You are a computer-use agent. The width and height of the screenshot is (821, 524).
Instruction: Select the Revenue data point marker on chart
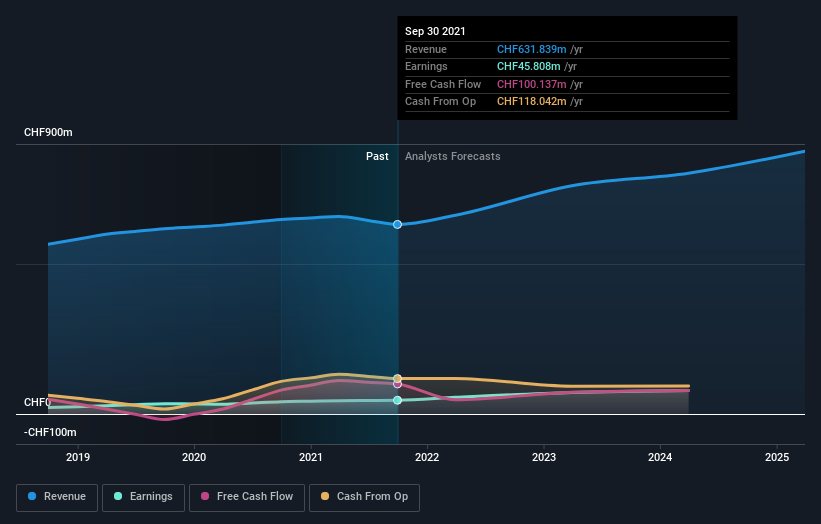[x=397, y=225]
